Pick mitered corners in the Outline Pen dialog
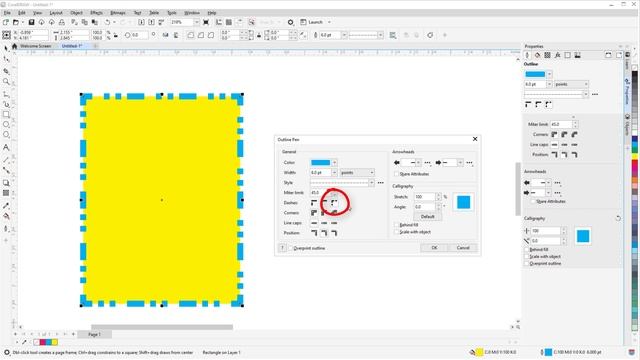 point(314,213)
